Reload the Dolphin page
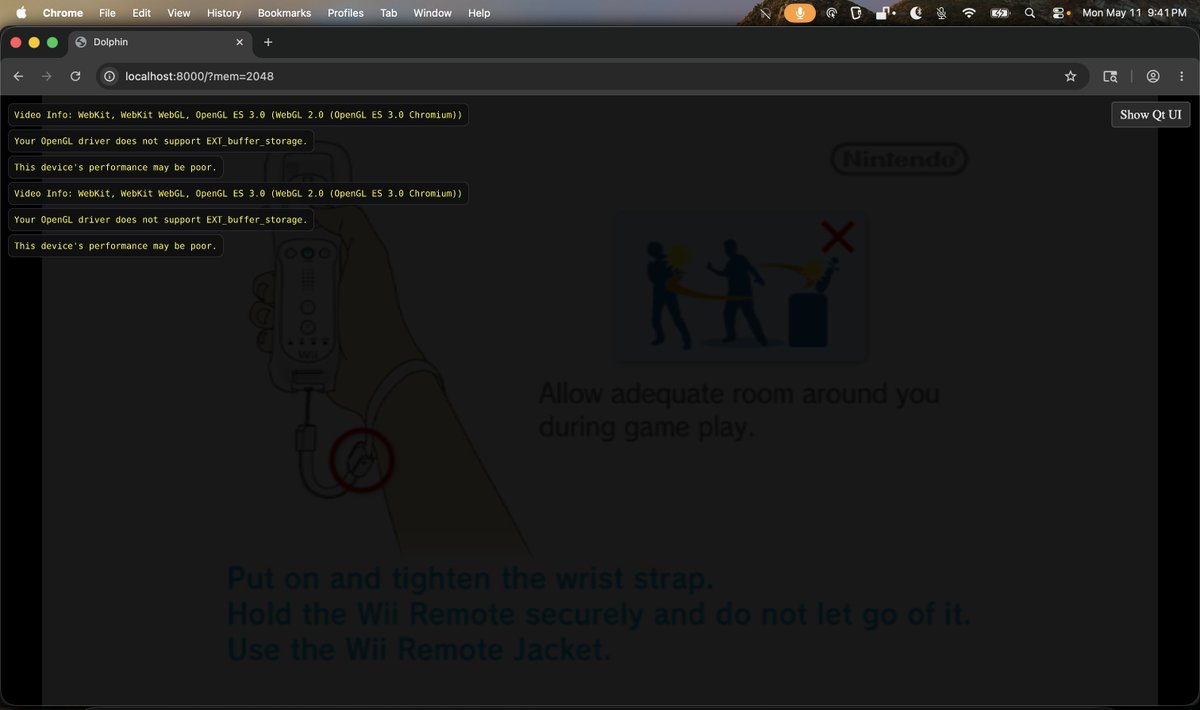 [x=75, y=76]
